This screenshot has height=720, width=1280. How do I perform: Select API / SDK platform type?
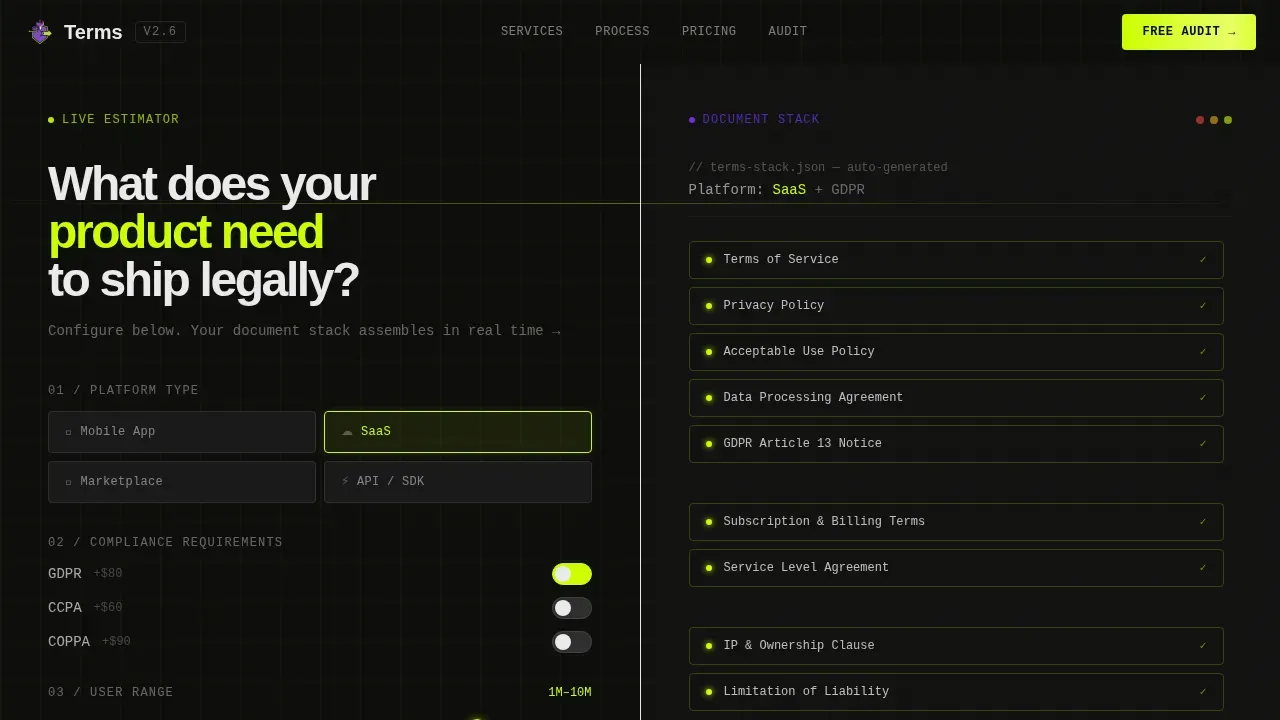point(458,482)
